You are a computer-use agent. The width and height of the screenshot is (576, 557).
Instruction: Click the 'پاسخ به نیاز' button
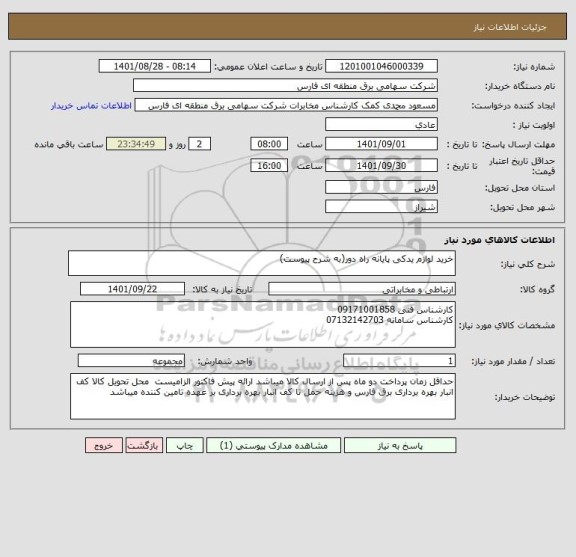coord(400,445)
